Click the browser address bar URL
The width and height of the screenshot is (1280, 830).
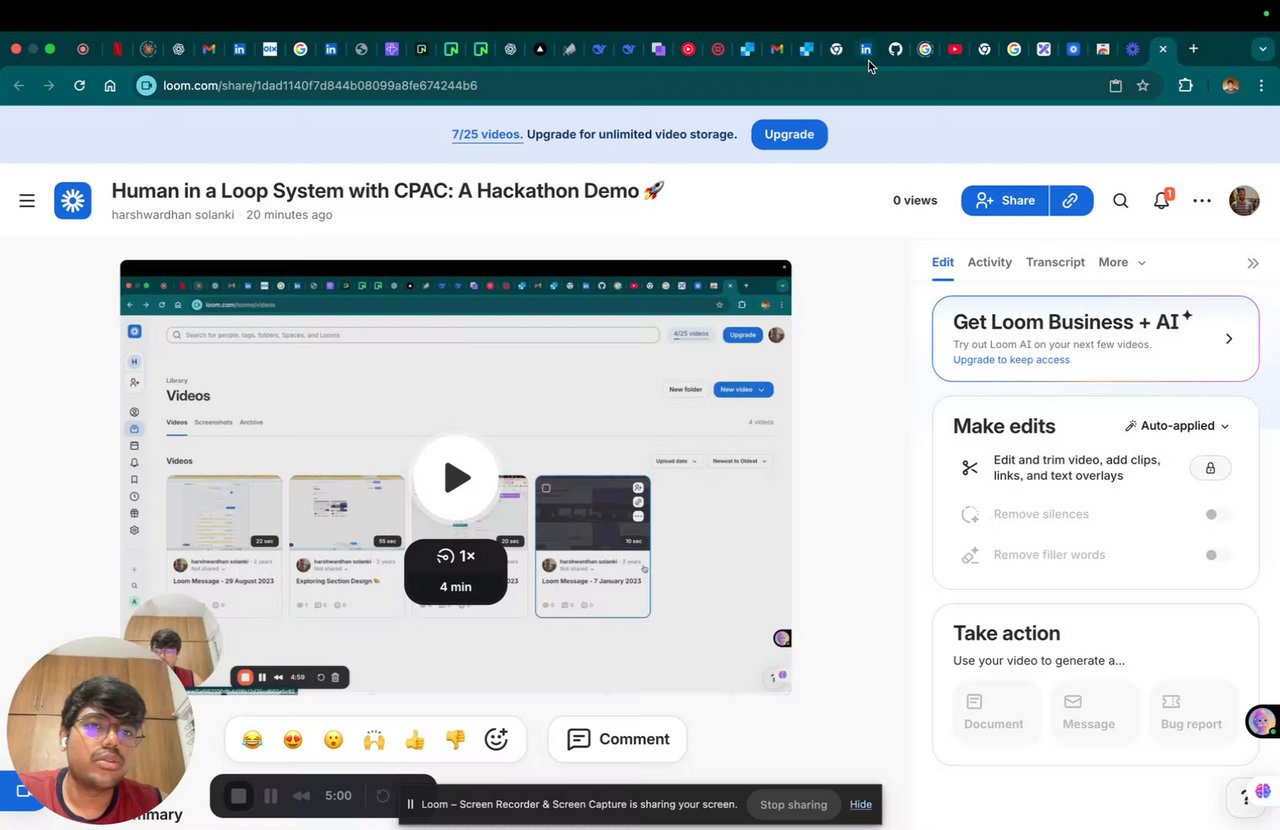click(x=320, y=86)
